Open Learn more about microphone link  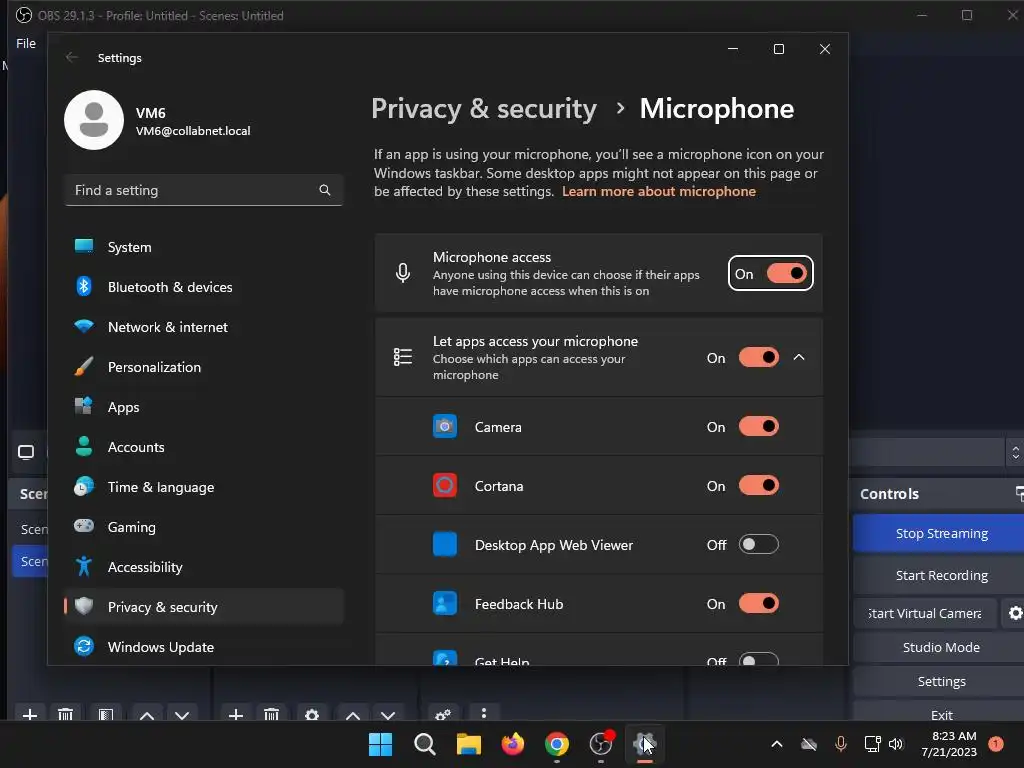pos(659,191)
